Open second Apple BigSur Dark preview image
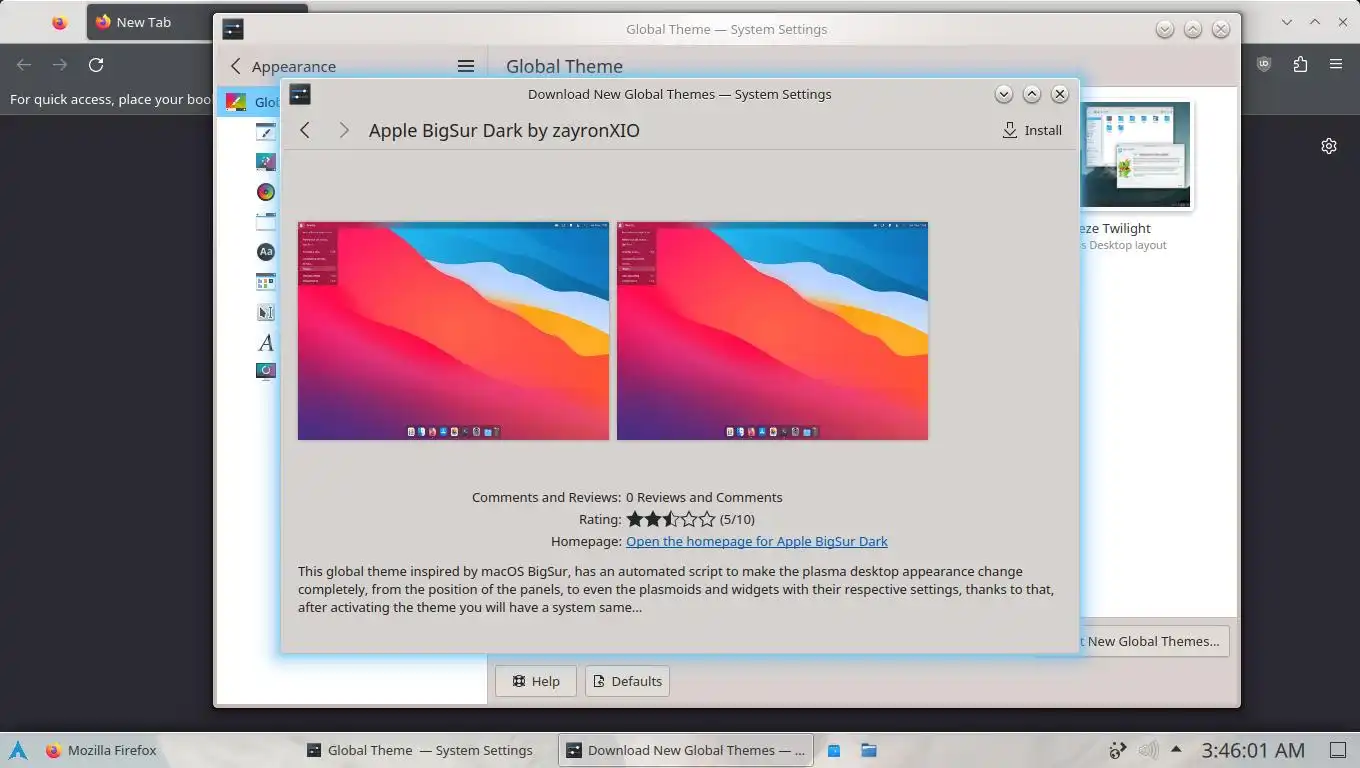Image resolution: width=1360 pixels, height=768 pixels. [772, 331]
